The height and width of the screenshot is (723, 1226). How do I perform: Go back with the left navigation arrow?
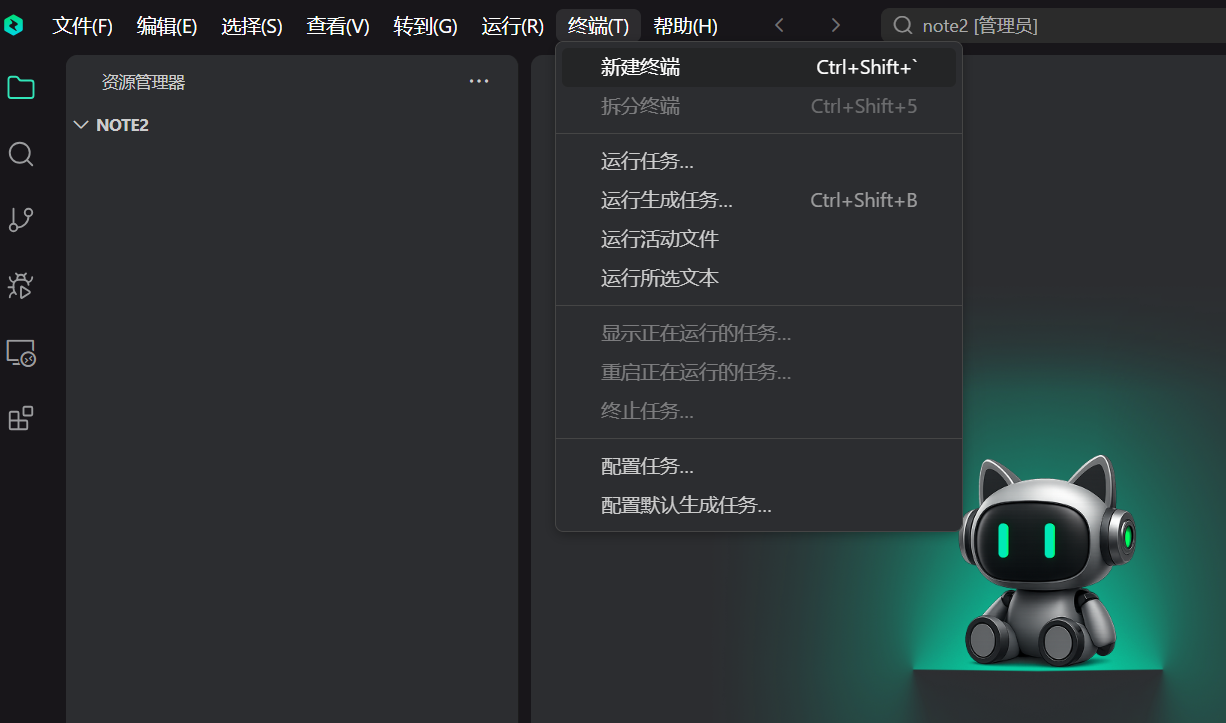(780, 26)
